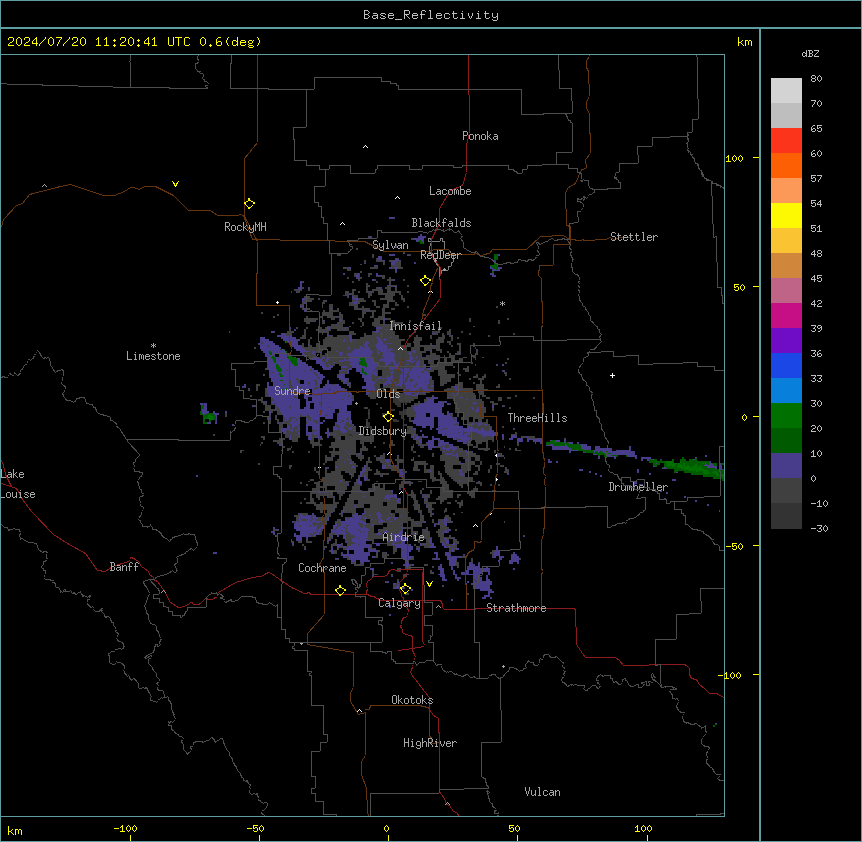Click the Innisfail city label
The width and height of the screenshot is (862, 842).
pos(415,326)
